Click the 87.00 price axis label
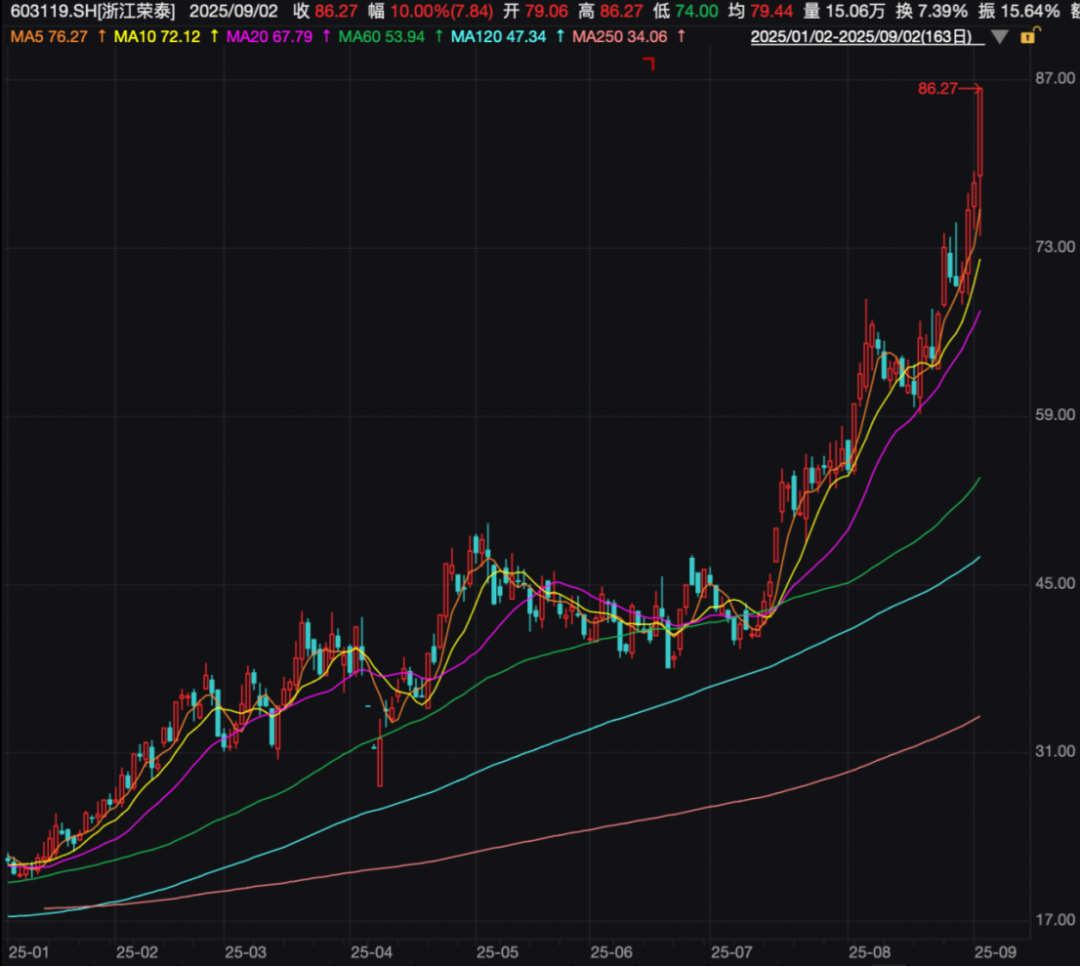This screenshot has width=1080, height=967. 1055,79
